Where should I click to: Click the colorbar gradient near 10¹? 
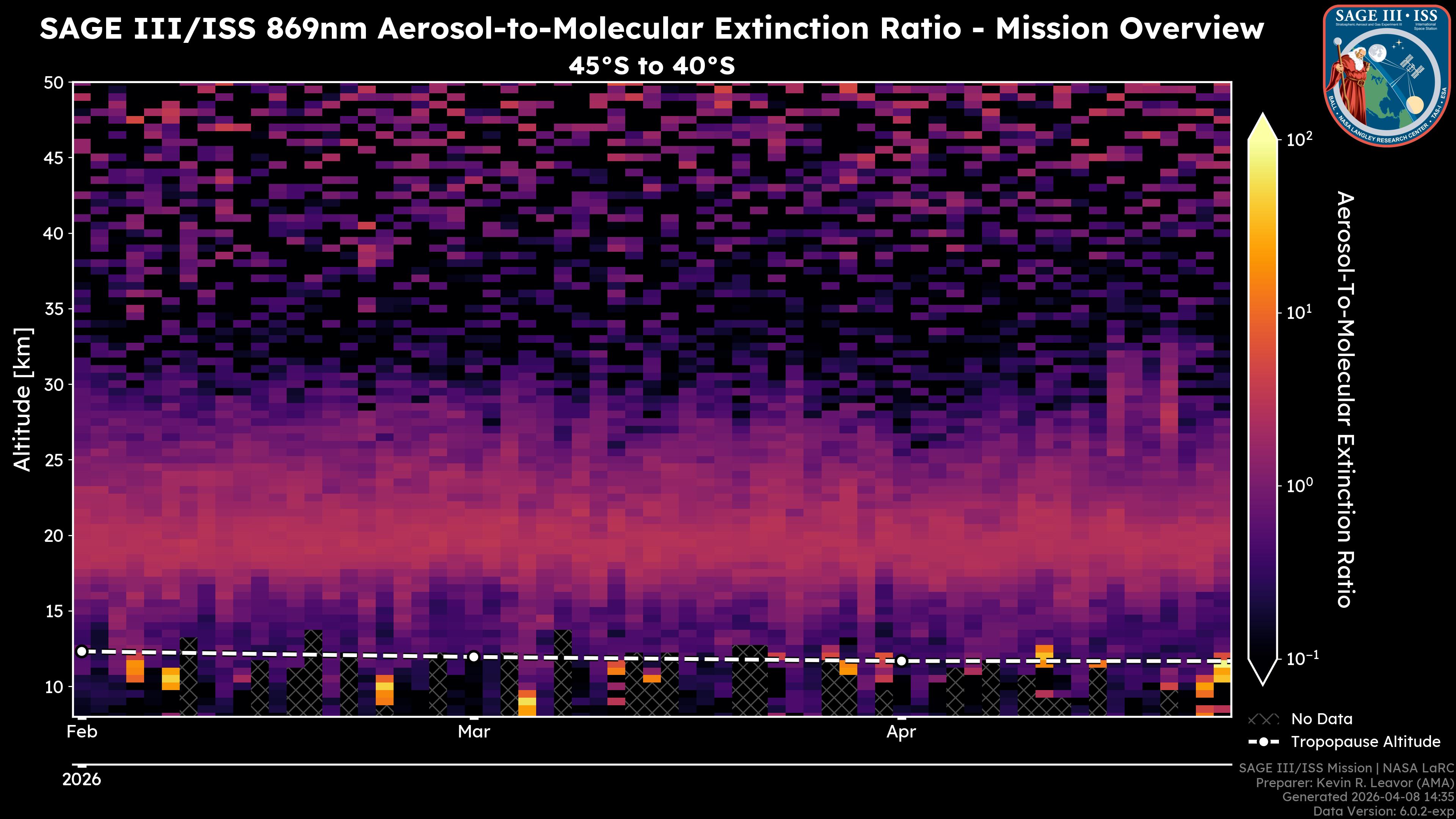1263,312
